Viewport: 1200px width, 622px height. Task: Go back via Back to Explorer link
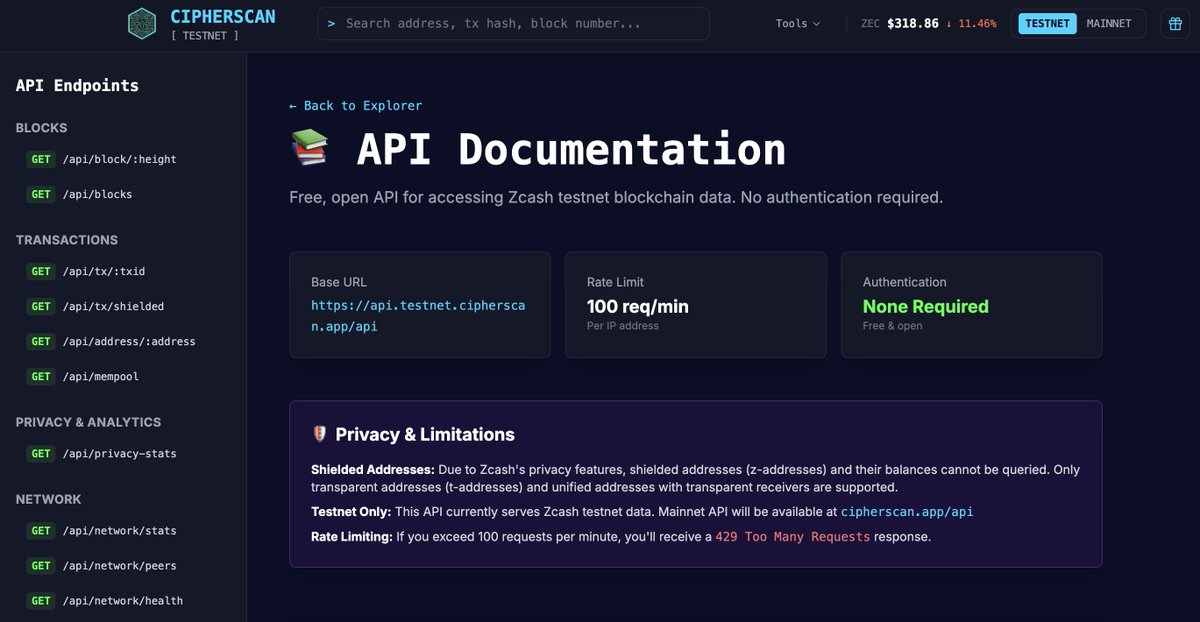click(355, 105)
